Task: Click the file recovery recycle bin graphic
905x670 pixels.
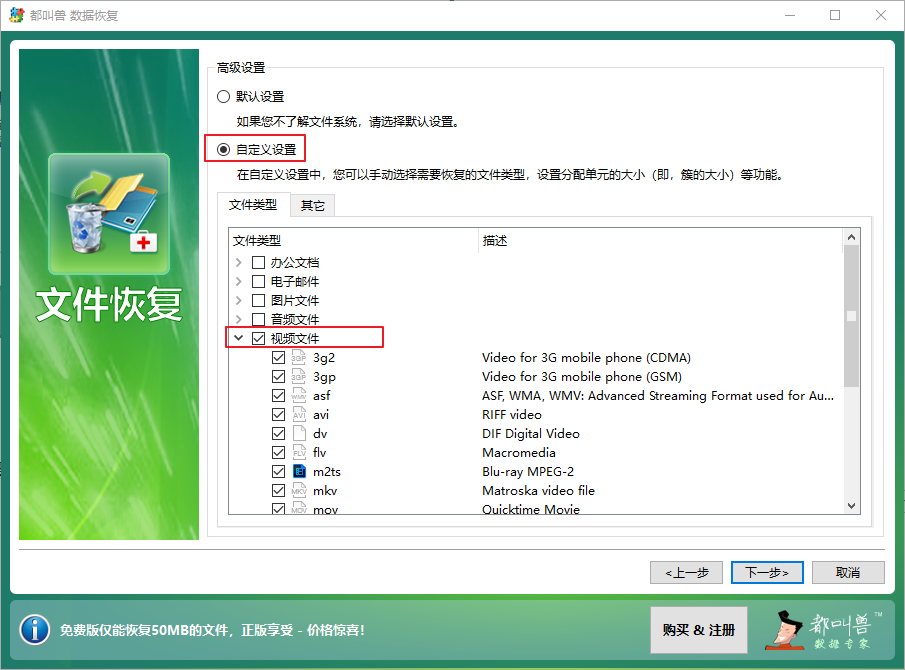Action: (109, 214)
